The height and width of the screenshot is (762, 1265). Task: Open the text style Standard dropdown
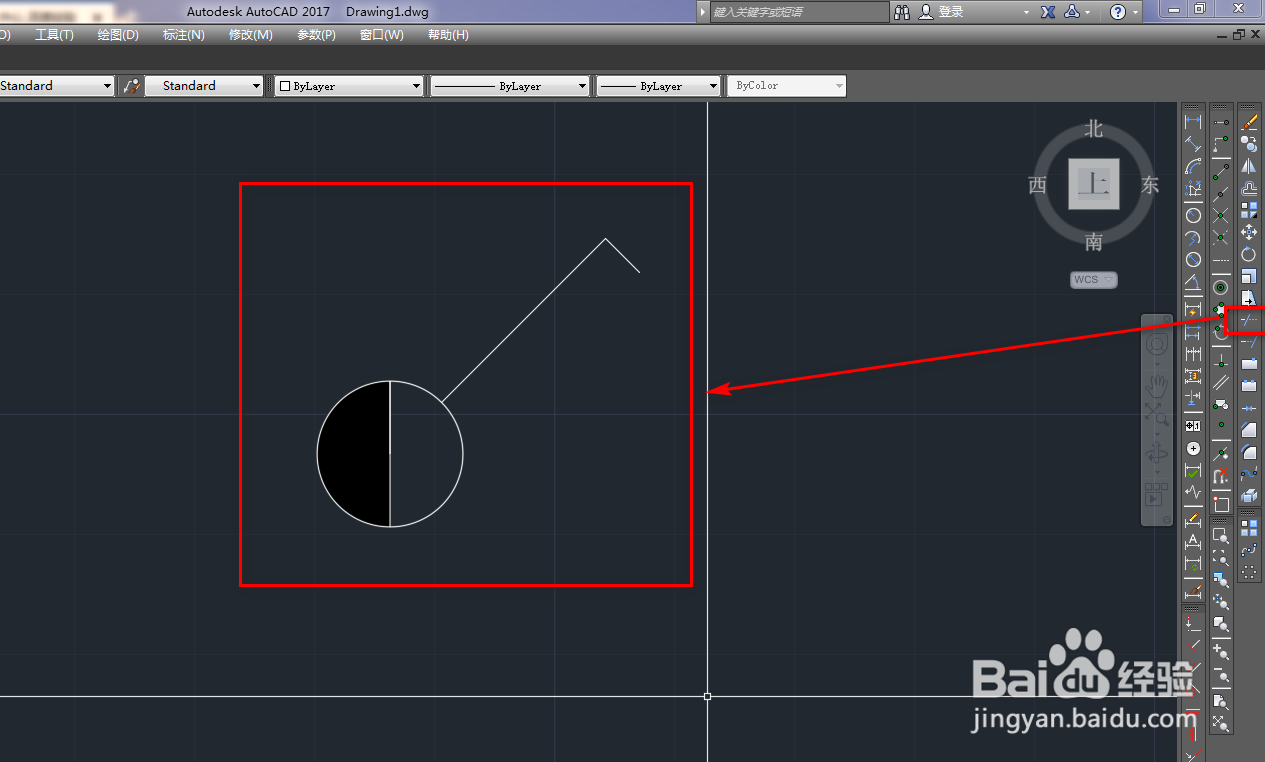pyautogui.click(x=57, y=86)
